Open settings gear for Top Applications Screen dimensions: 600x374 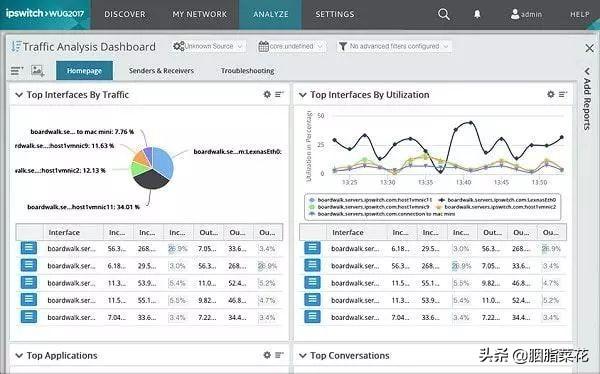pyautogui.click(x=267, y=355)
